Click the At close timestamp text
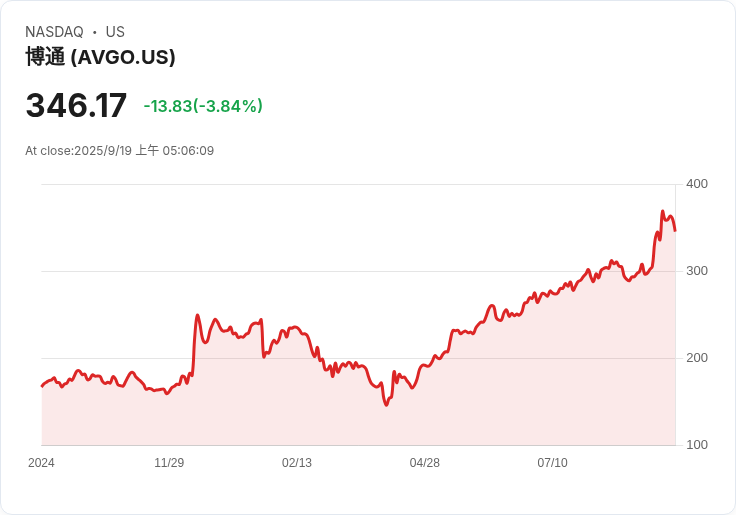 (x=119, y=151)
